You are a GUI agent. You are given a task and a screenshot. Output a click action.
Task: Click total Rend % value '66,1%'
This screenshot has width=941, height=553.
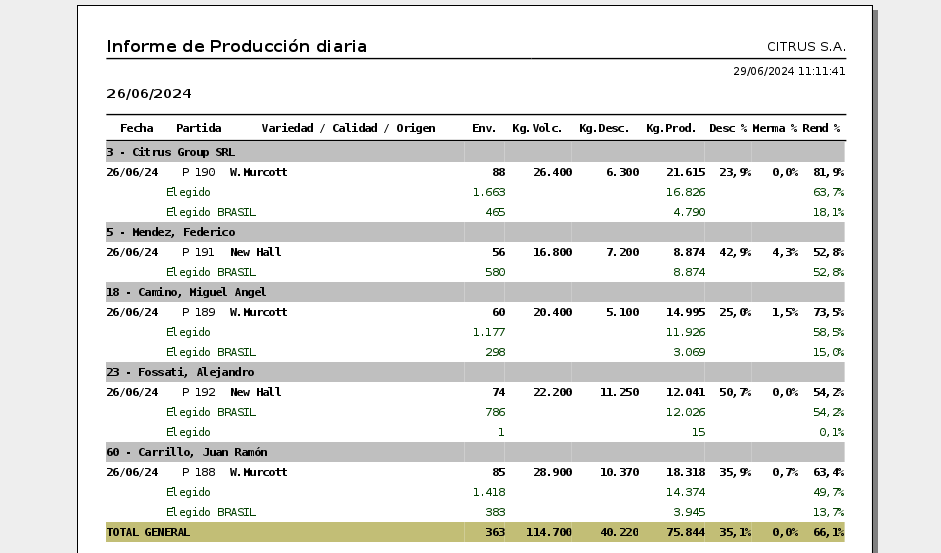point(829,532)
